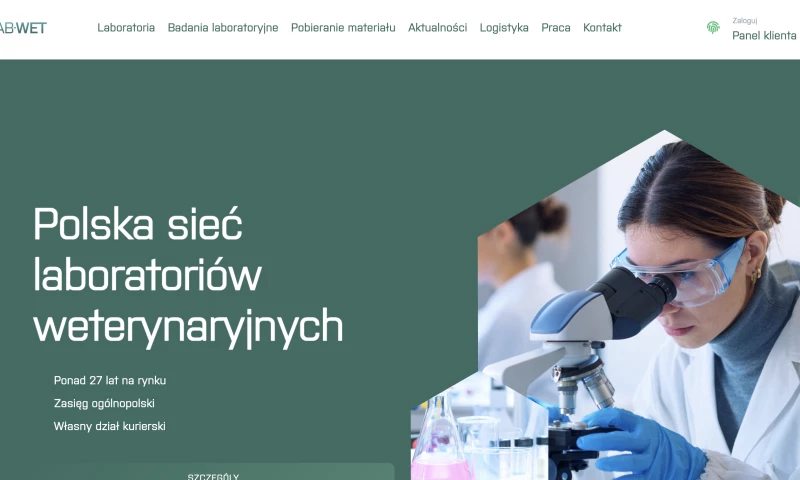Image resolution: width=800 pixels, height=480 pixels.
Task: Click the text Ponad 27 lat na rynku
Action: pos(110,381)
